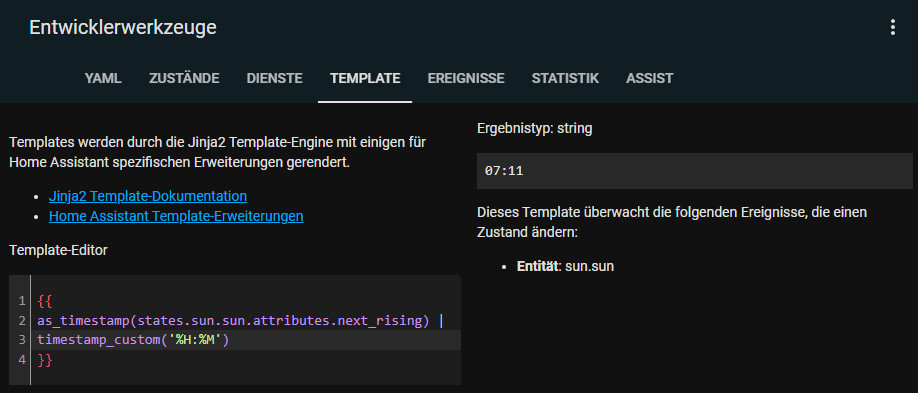Place cursor on editor line 1 braces
Viewport: 918px width, 393px height.
click(45, 302)
